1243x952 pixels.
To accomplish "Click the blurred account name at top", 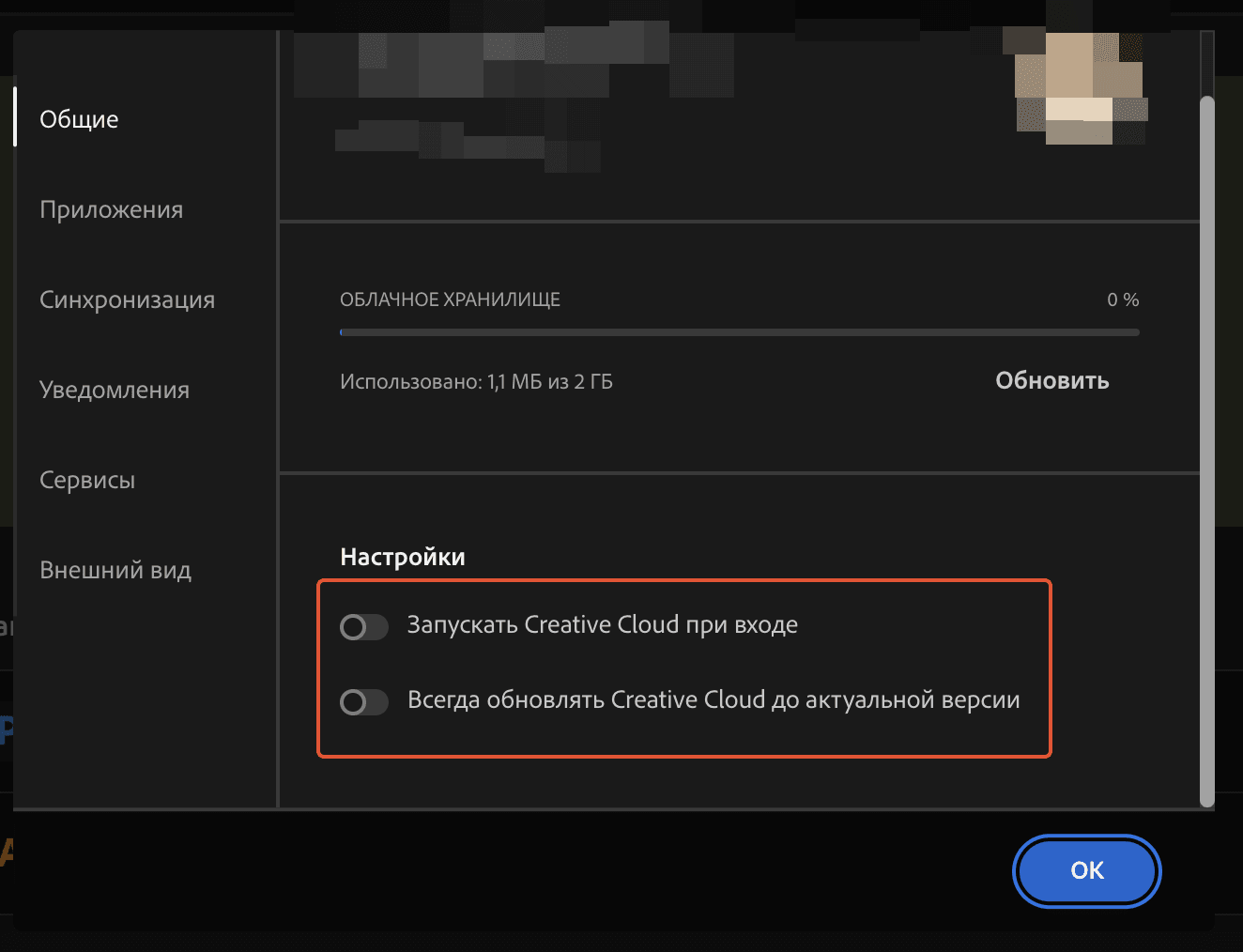I will coord(512,61).
